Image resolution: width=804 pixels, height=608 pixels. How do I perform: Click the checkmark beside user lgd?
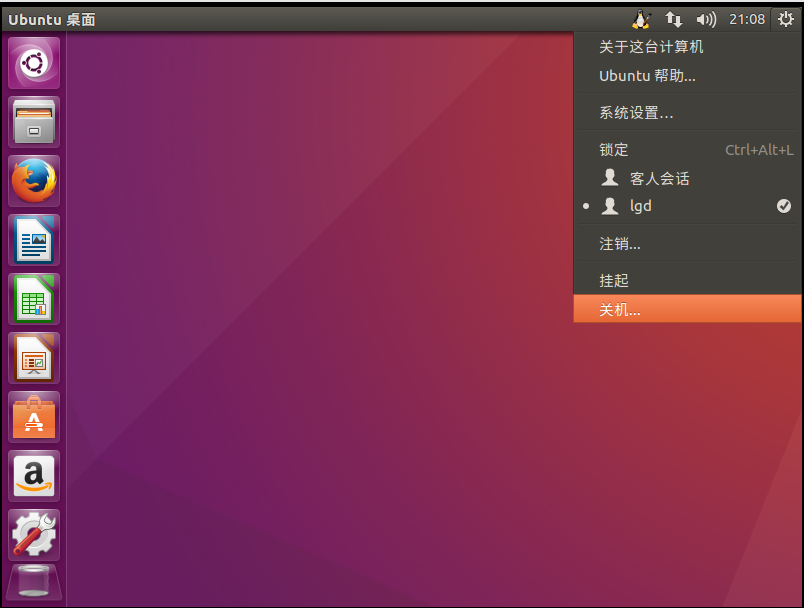coord(783,206)
